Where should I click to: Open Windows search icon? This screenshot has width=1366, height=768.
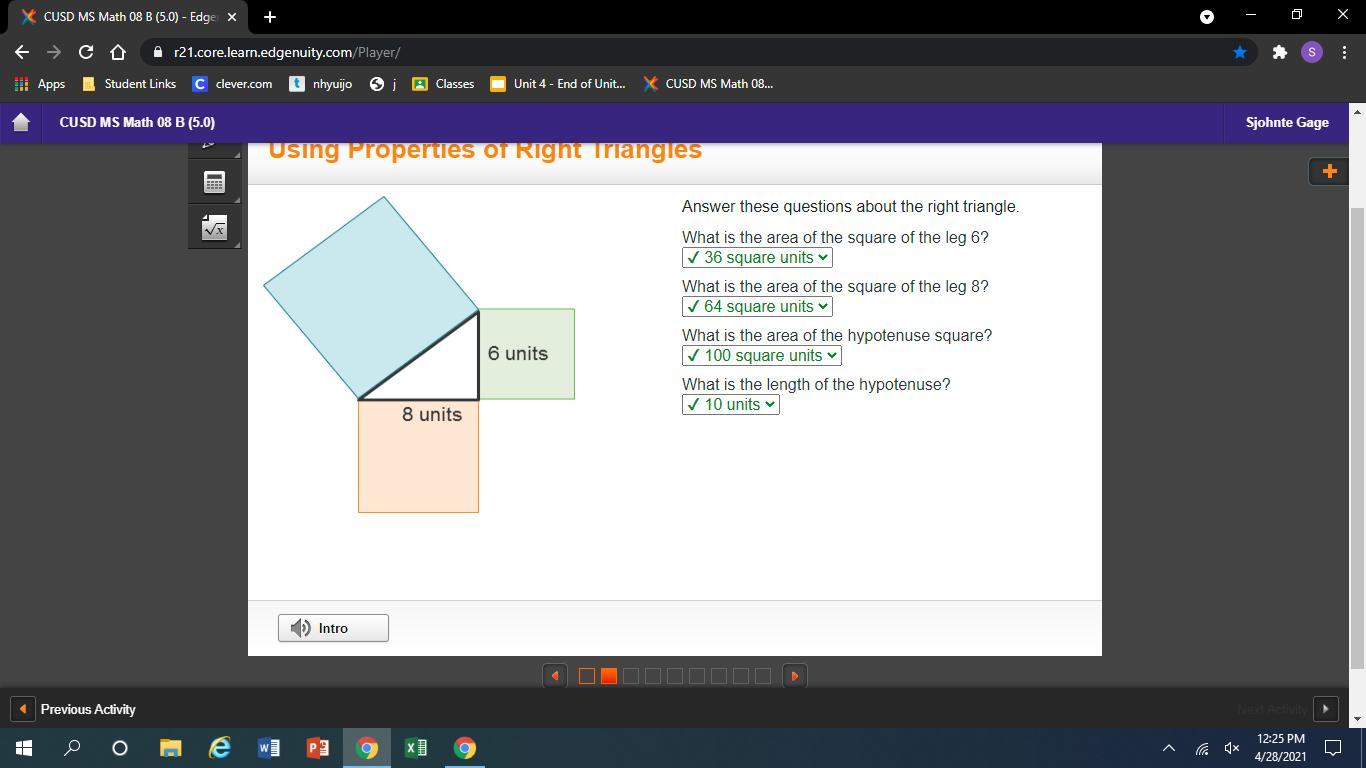(72, 748)
